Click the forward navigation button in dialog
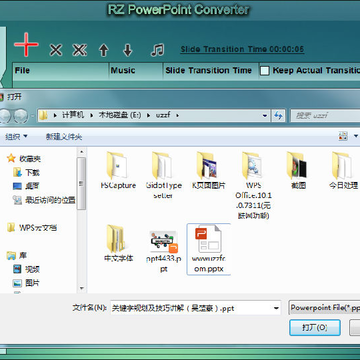This screenshot has width=360, height=360. (x=21, y=116)
